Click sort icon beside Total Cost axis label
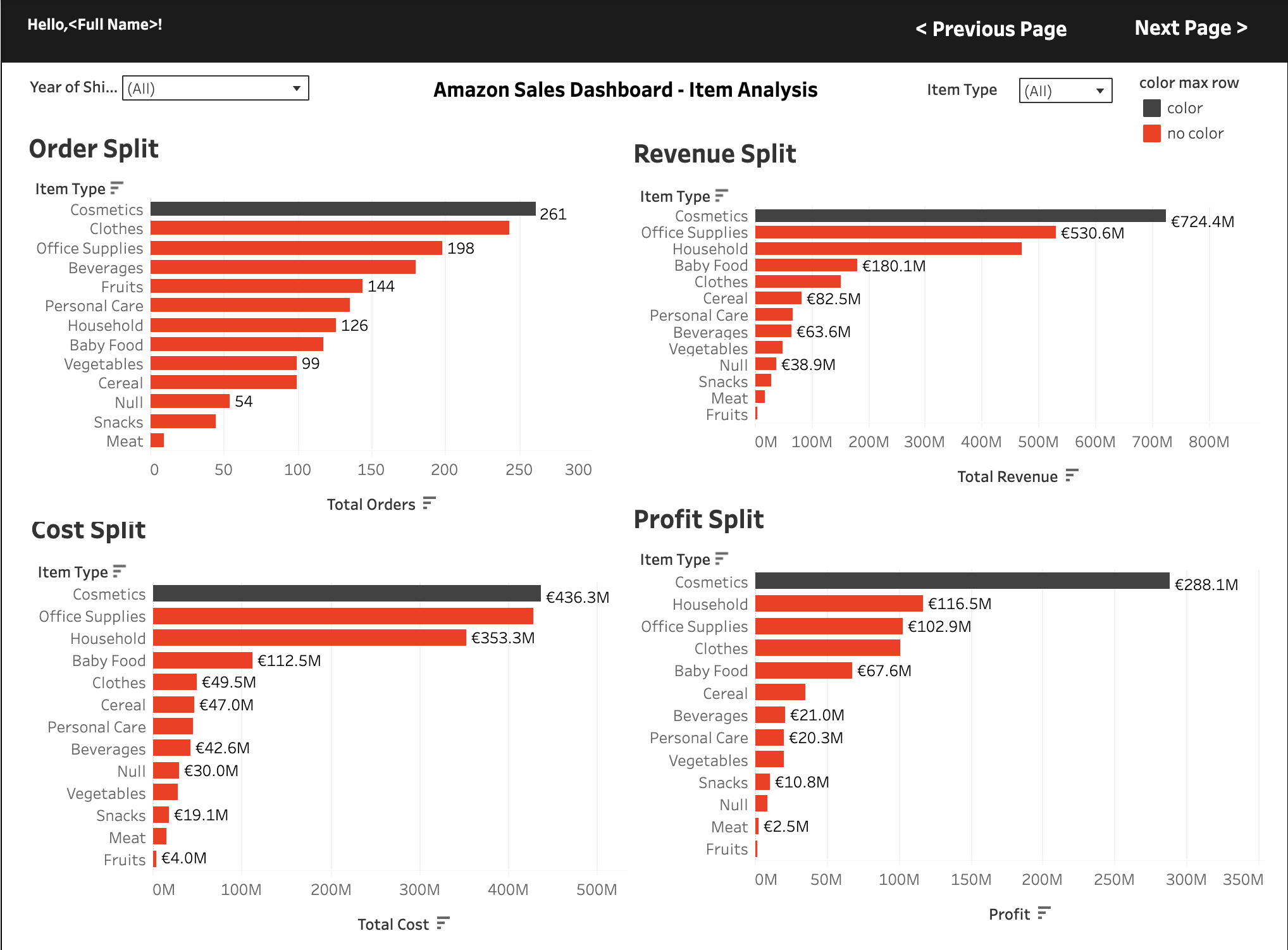This screenshot has height=950, width=1288. click(443, 923)
